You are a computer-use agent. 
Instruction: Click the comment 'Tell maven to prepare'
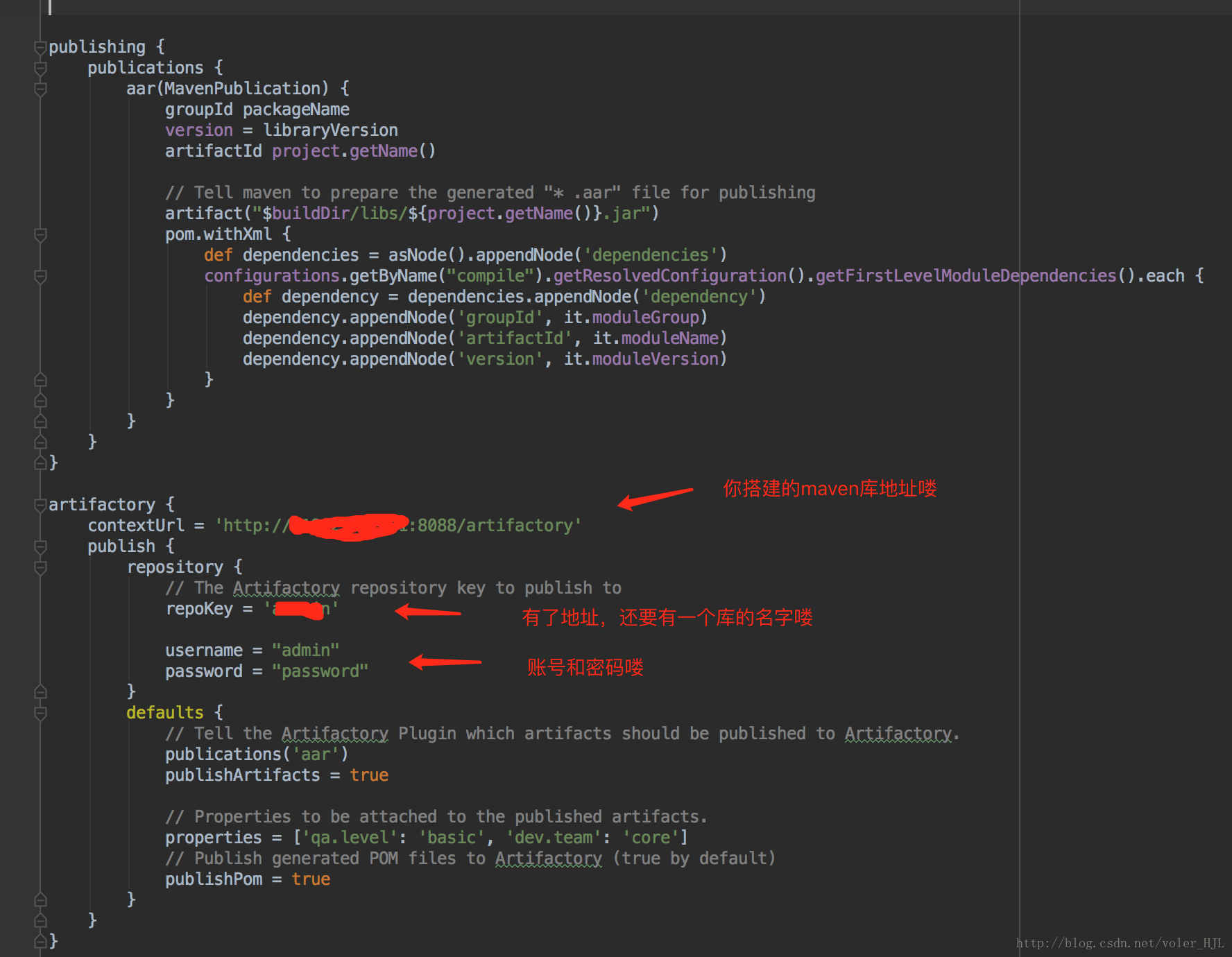coord(490,193)
